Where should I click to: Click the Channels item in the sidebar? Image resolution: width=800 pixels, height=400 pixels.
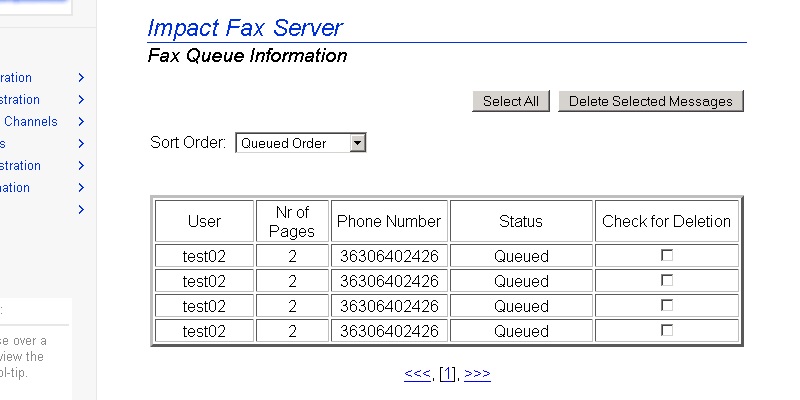(x=30, y=122)
